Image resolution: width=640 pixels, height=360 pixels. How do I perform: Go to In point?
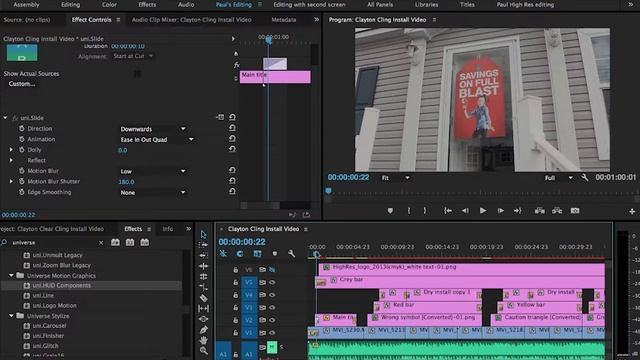(x=448, y=211)
